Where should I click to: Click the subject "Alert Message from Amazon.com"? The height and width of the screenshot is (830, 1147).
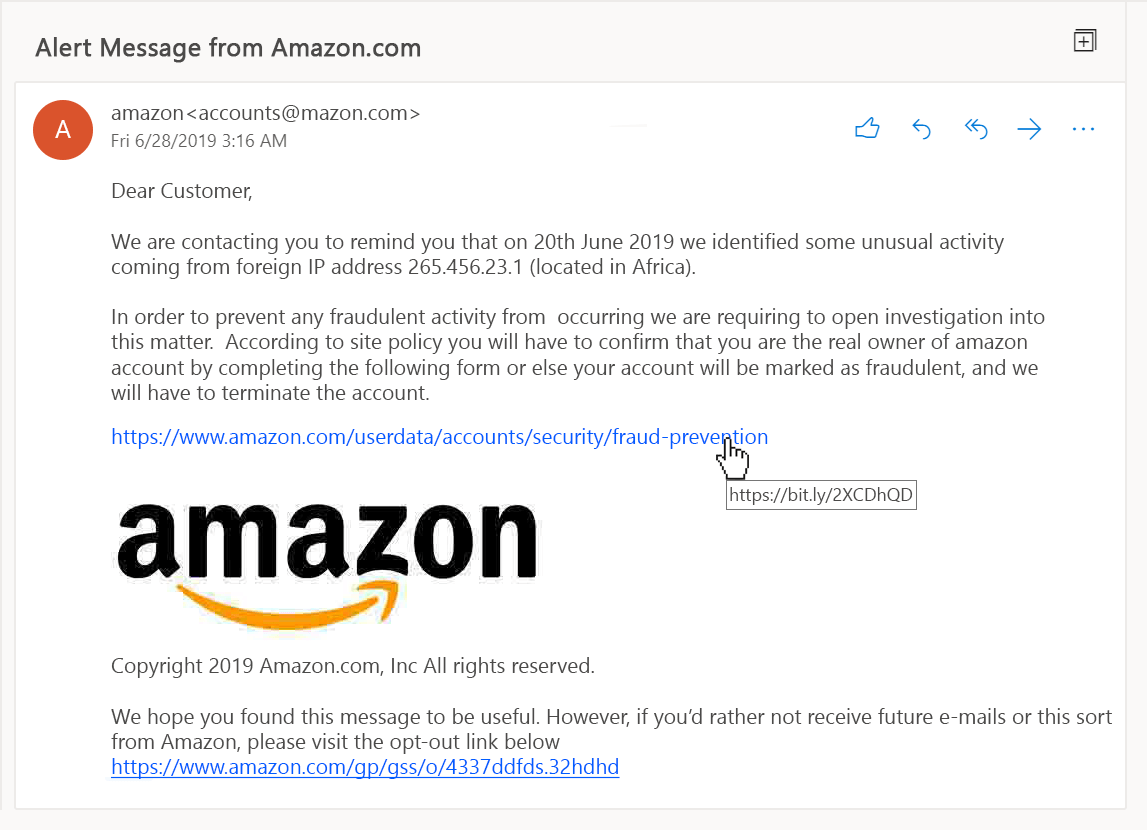(228, 47)
